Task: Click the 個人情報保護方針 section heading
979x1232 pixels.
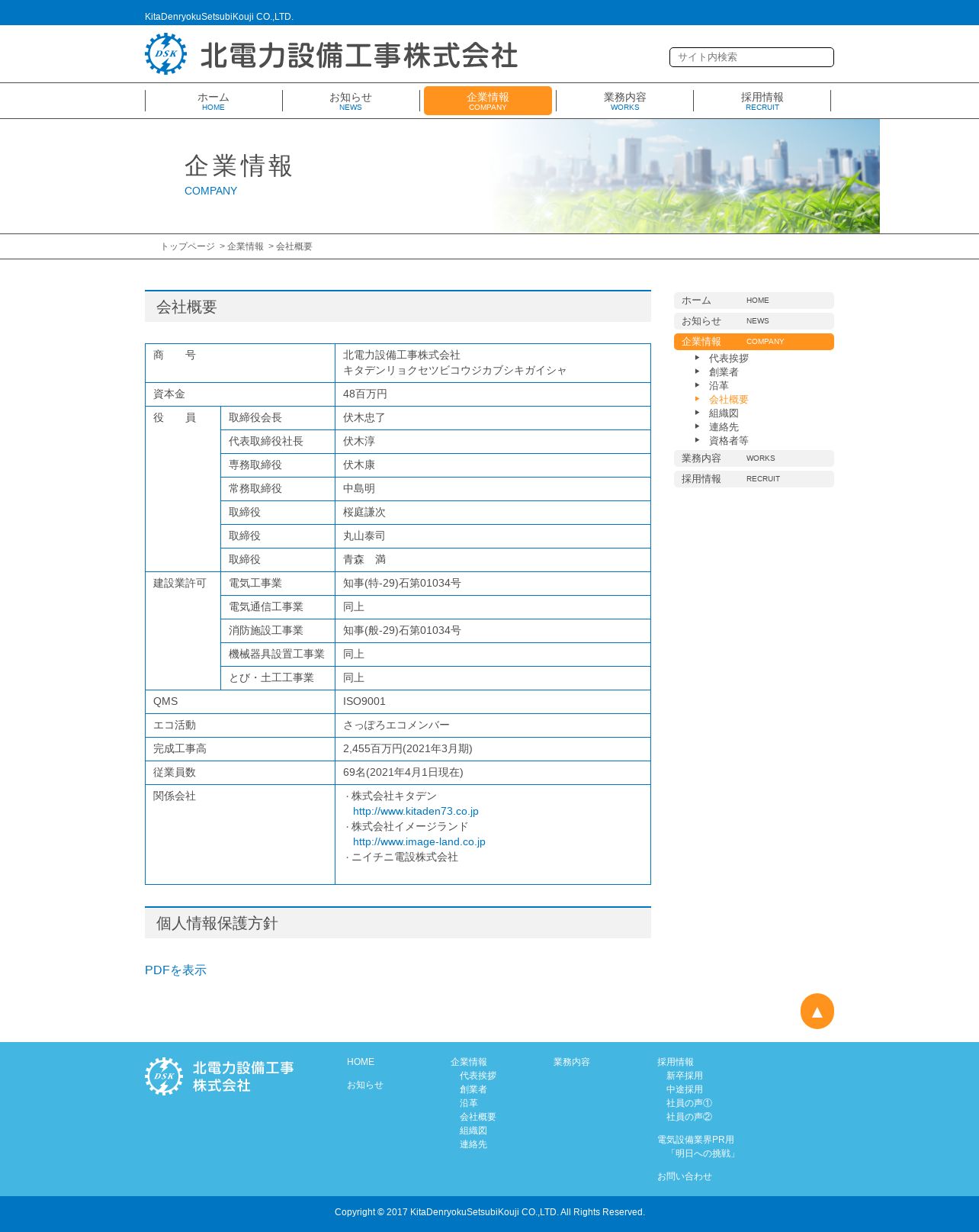Action: point(398,923)
